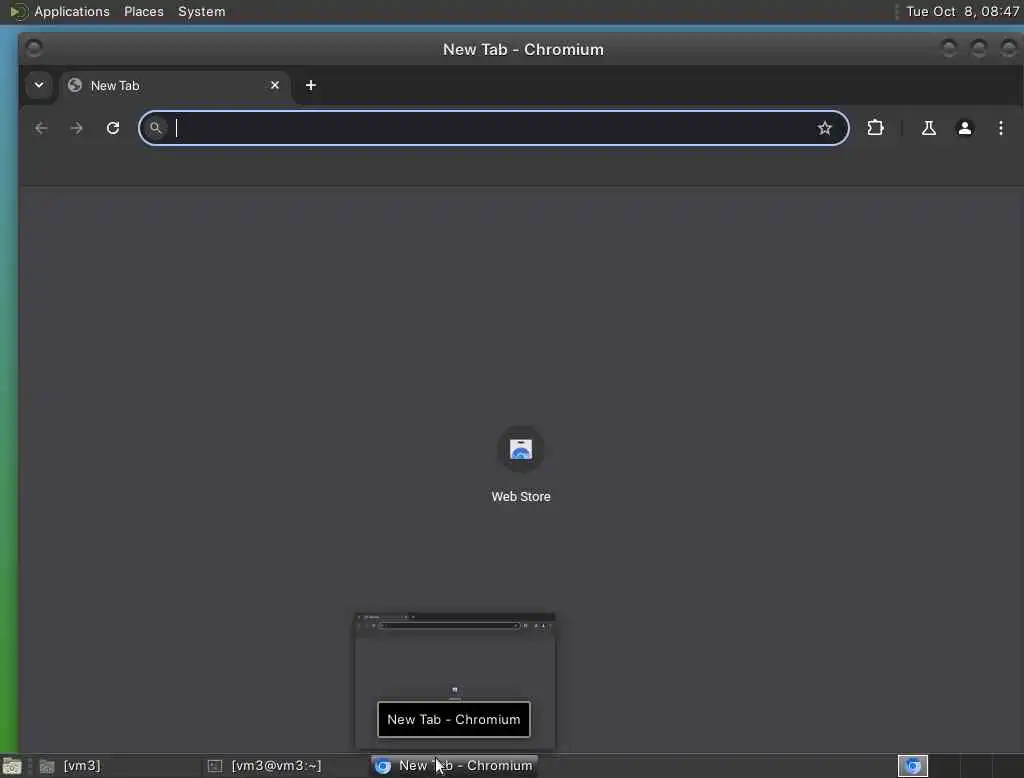Expand the tab search dropdown
Viewport: 1024px width, 778px height.
point(39,86)
